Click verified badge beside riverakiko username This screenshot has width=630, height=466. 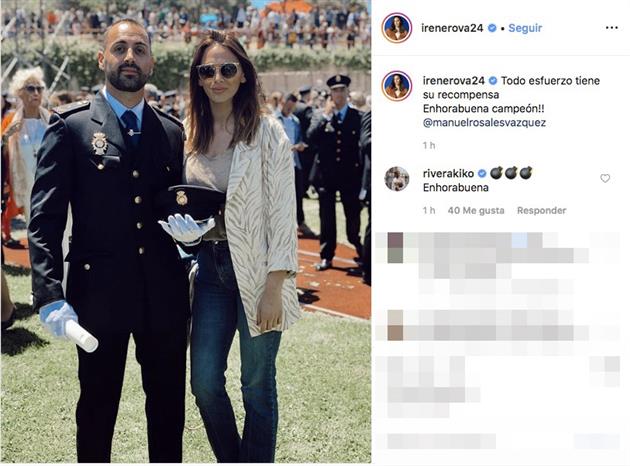(482, 174)
